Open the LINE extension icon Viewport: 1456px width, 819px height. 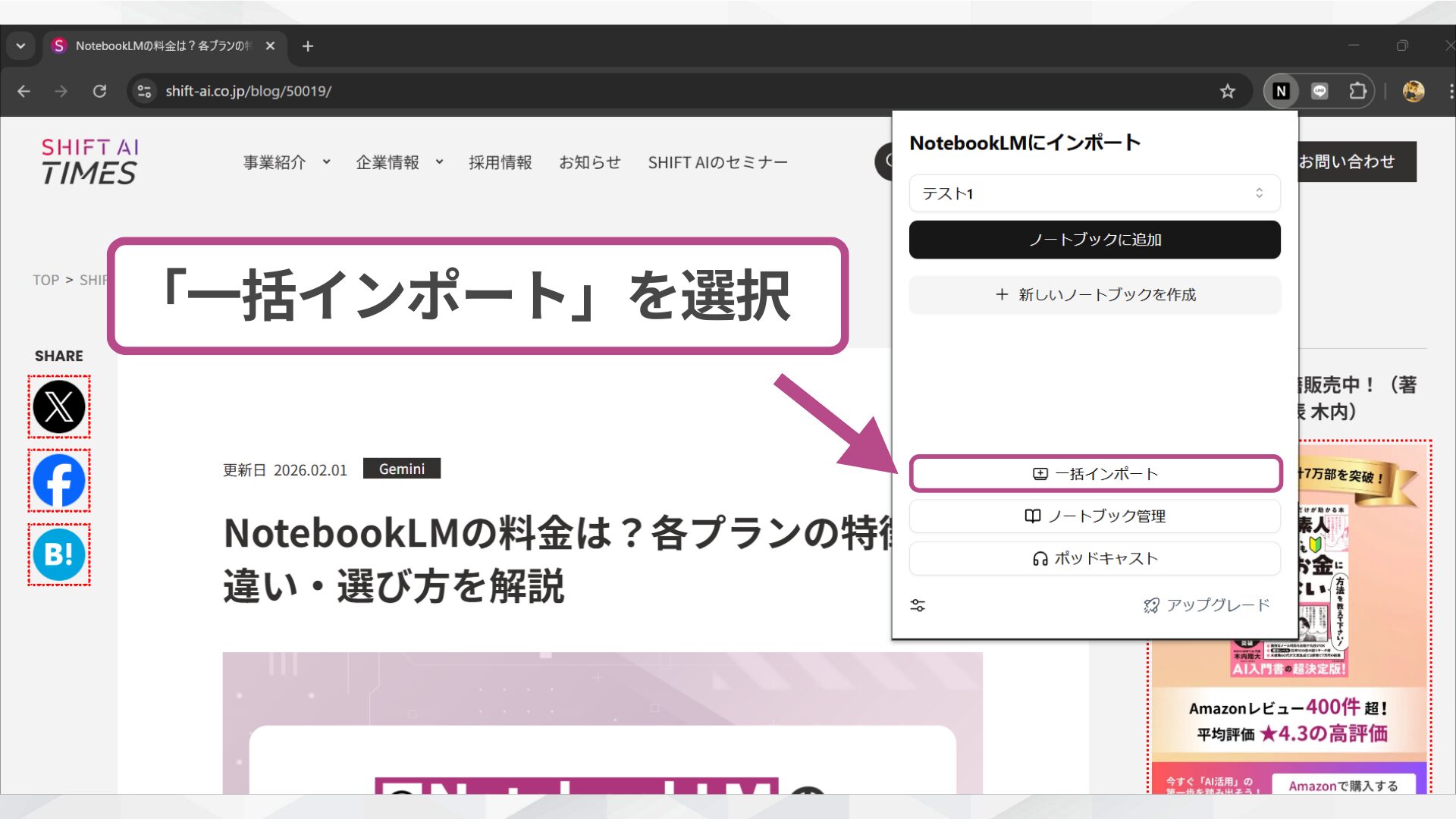[1319, 90]
